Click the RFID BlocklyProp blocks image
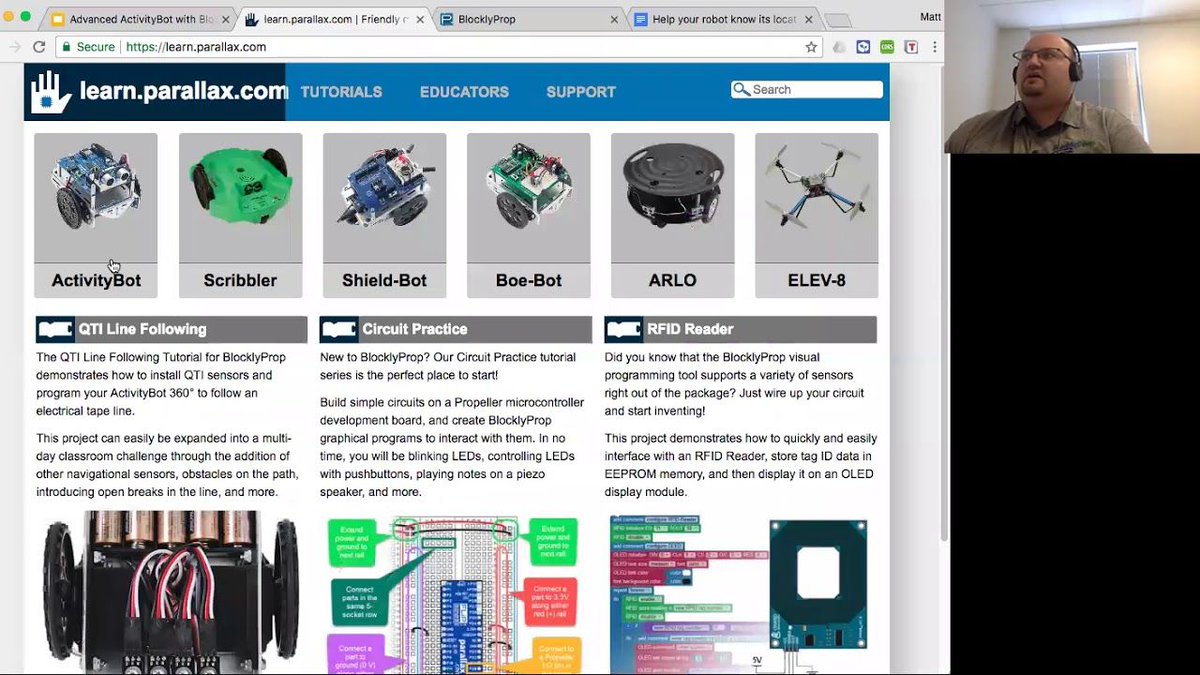This screenshot has height=675, width=1200. tap(738, 595)
